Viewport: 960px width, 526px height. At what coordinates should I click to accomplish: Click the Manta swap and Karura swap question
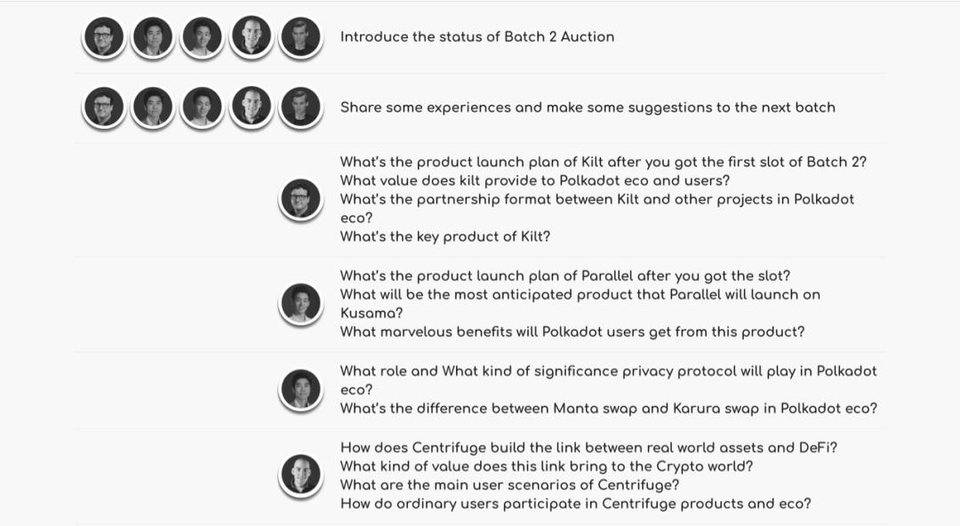(609, 408)
